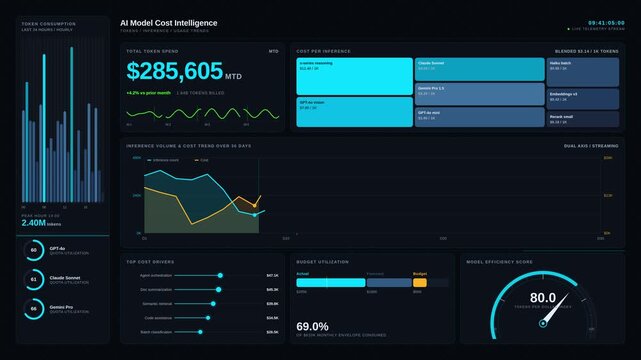Open the Gemini Pro quota ring gauge
The width and height of the screenshot is (641, 360).
[x=34, y=309]
